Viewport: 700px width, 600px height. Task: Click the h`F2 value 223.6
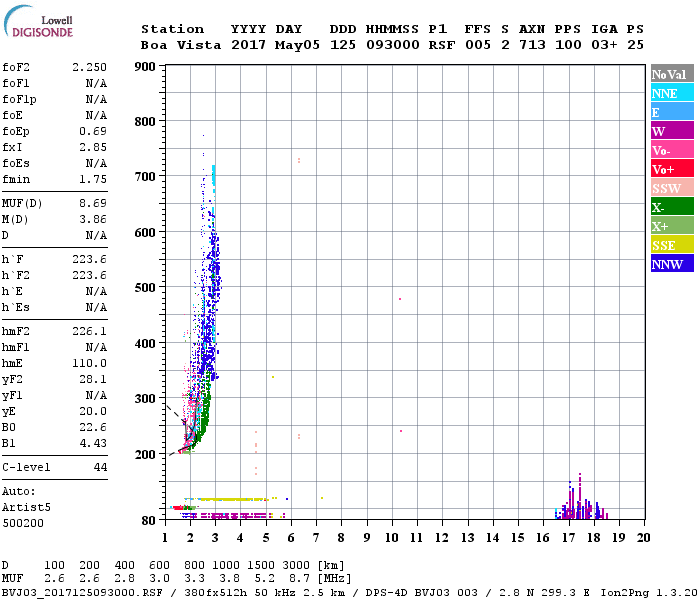click(89, 275)
